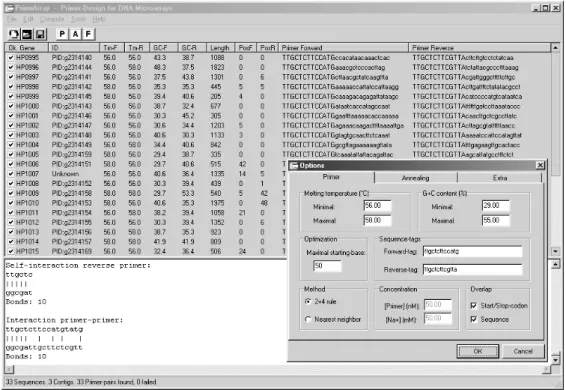Click the Primer Forward column header

point(343,48)
